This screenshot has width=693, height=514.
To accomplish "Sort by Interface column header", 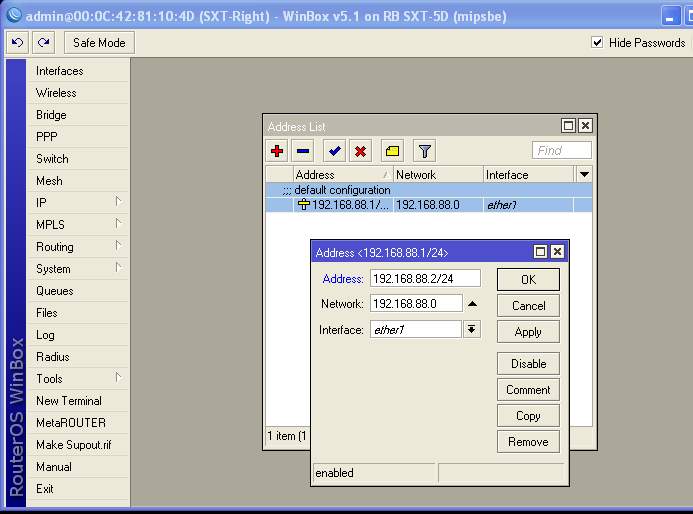I will click(529, 175).
